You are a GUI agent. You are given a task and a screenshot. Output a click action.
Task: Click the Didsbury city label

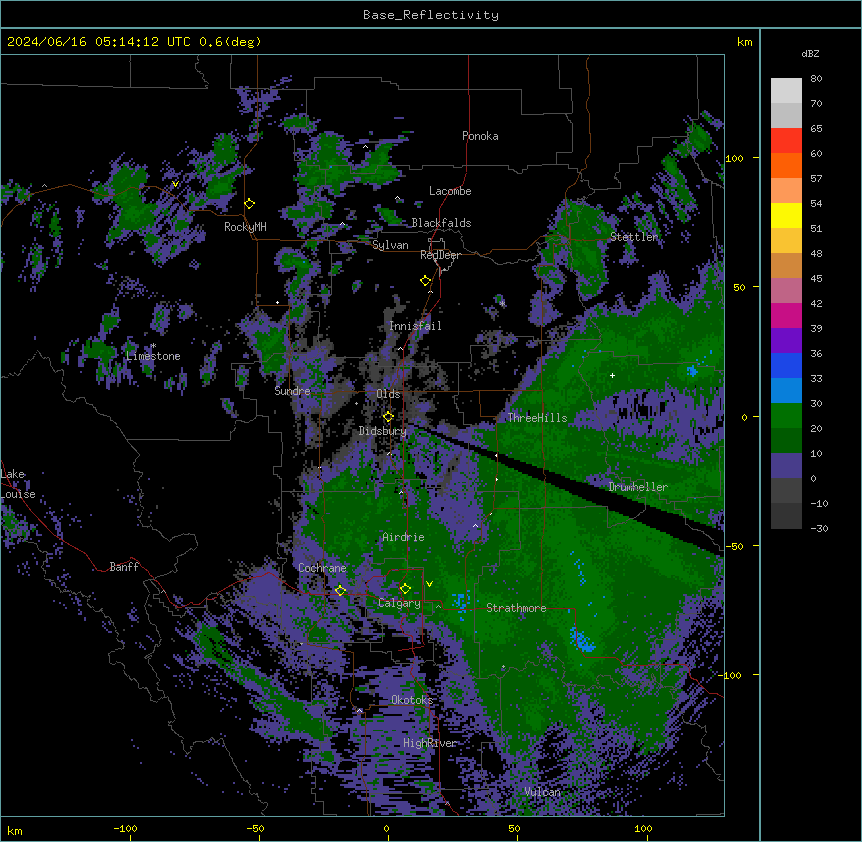tap(383, 431)
